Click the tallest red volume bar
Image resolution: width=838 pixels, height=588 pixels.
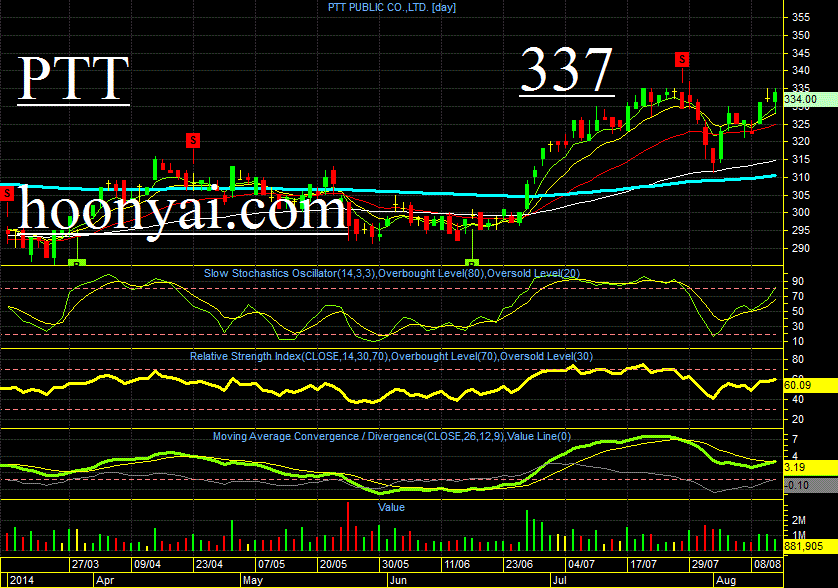348,527
